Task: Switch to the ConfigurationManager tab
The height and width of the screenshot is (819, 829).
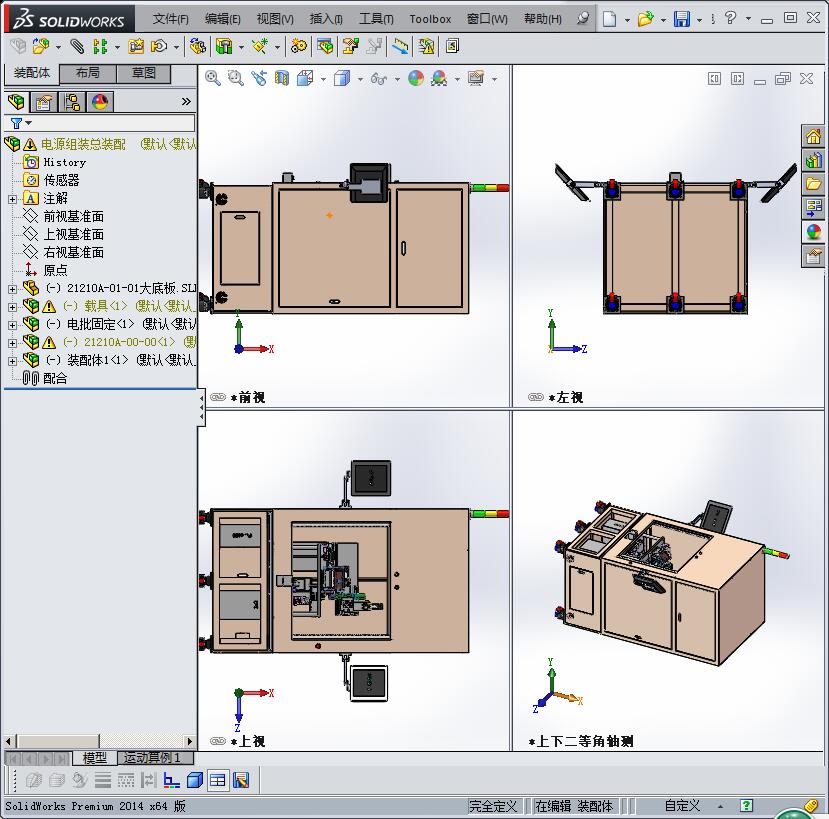Action: point(72,102)
